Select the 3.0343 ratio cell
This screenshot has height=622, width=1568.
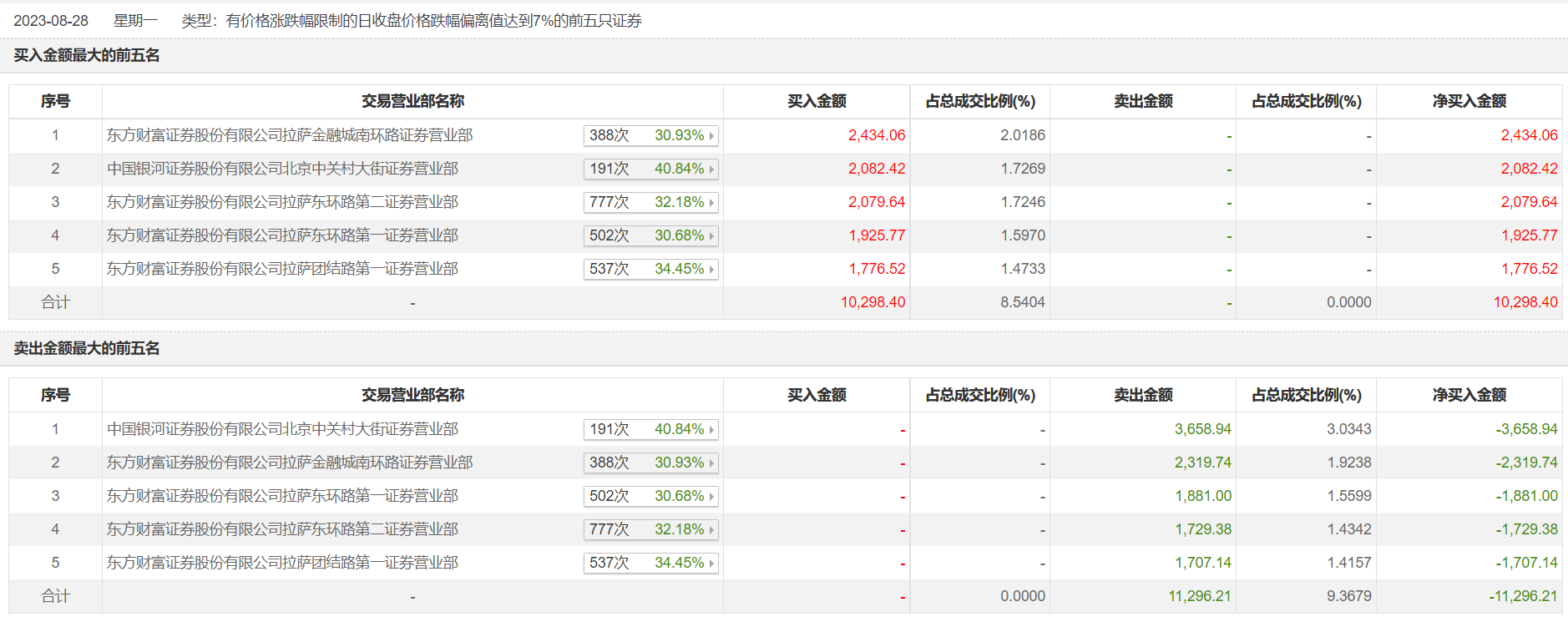[x=1349, y=429]
